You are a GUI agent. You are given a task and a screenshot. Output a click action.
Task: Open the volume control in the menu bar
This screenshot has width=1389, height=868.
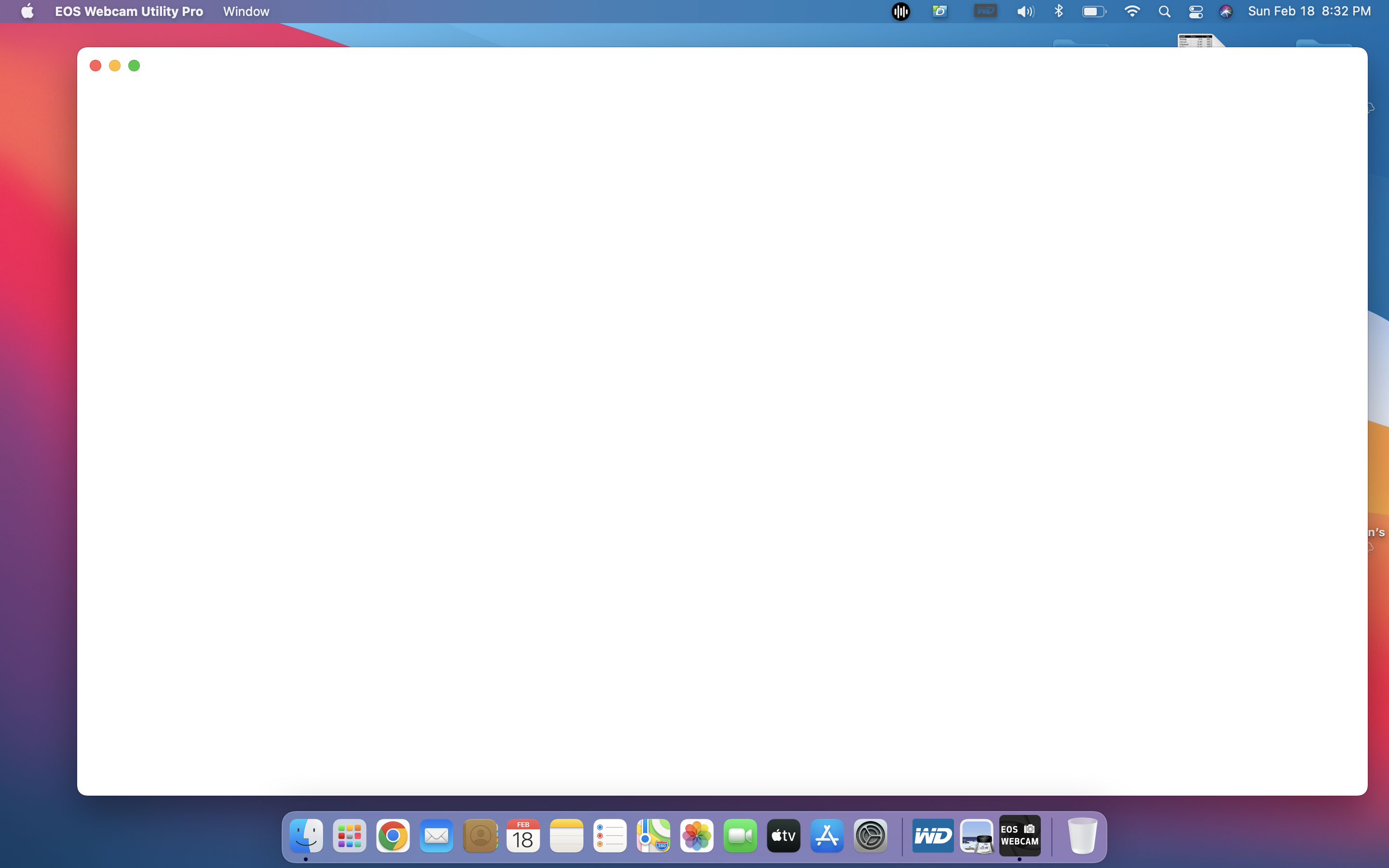1024,11
